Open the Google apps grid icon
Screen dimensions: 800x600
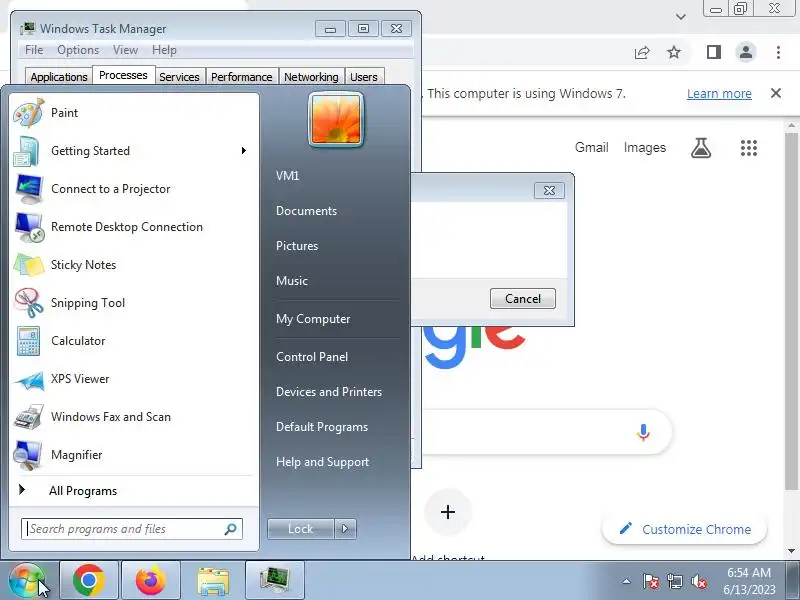click(x=748, y=148)
